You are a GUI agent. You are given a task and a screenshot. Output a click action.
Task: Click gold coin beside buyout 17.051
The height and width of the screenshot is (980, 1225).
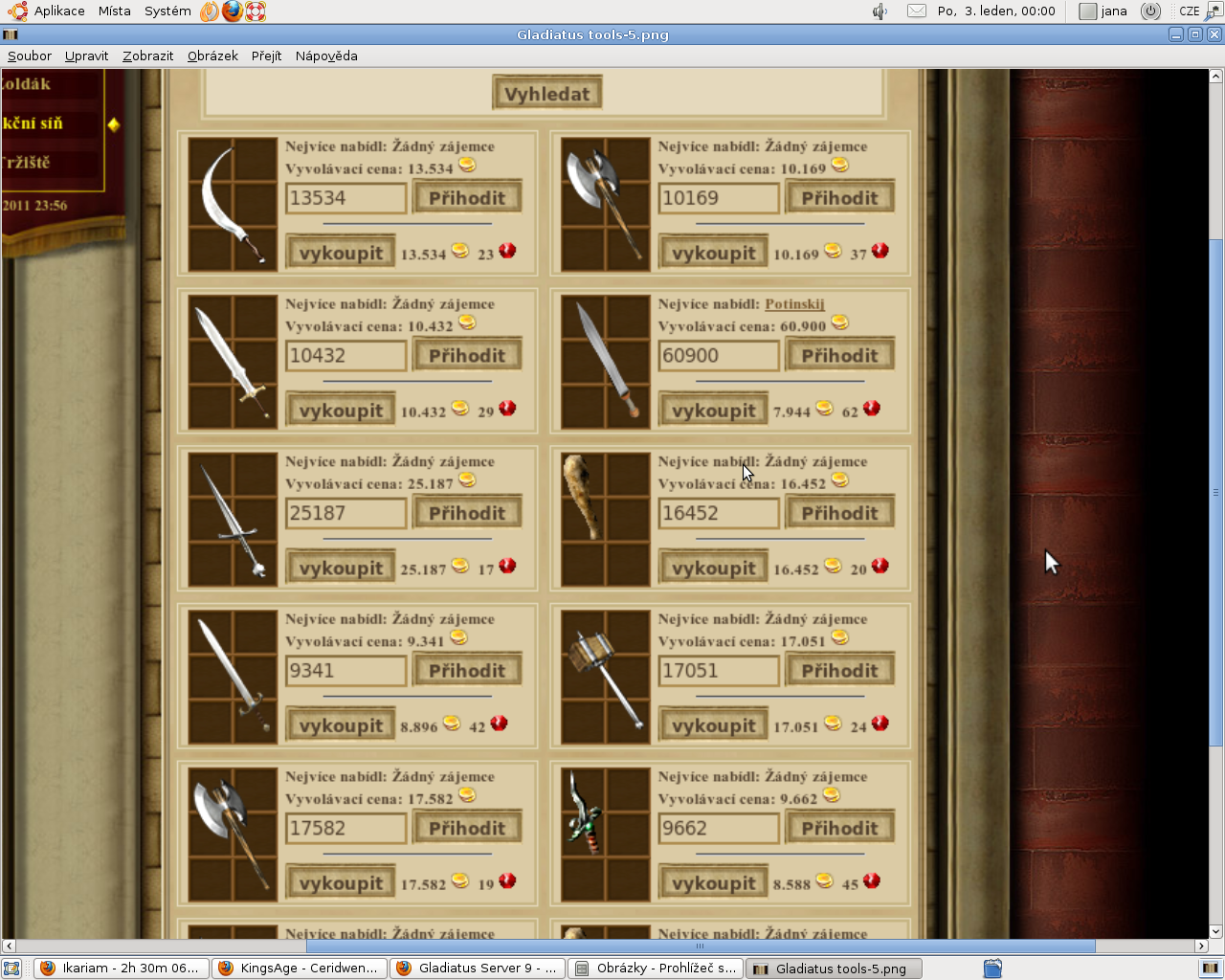(x=833, y=724)
